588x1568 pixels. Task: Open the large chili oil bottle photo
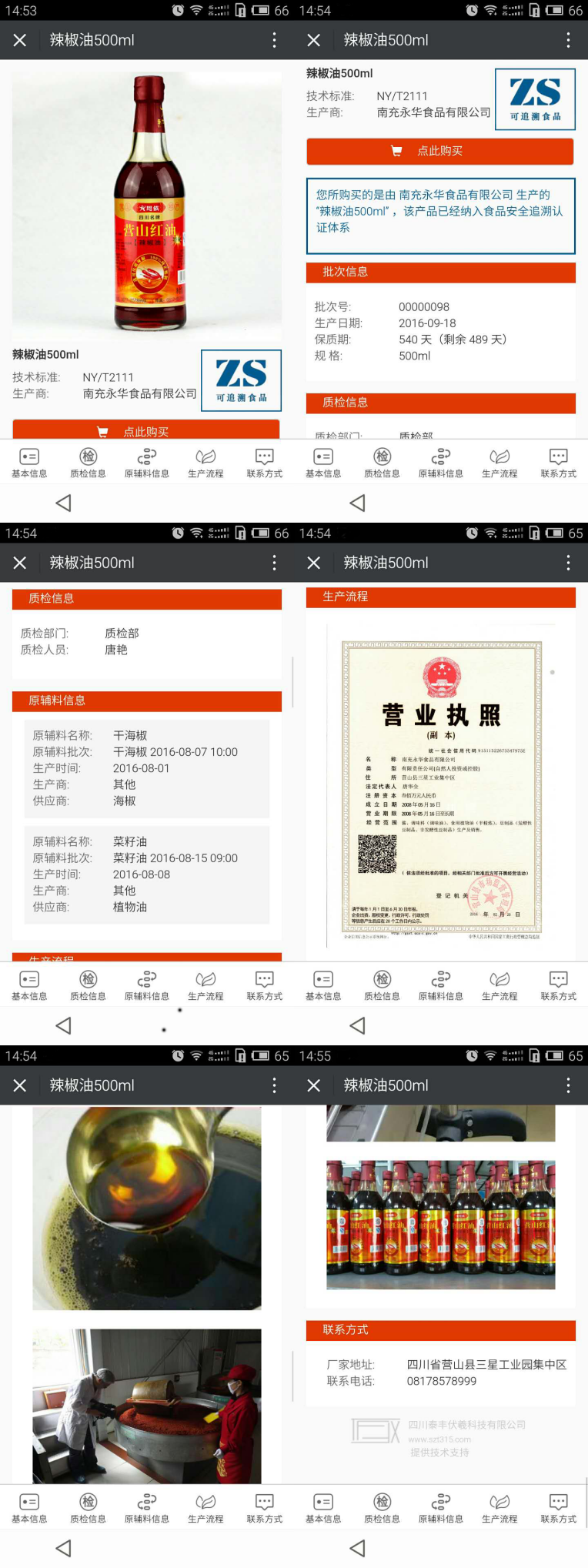(x=147, y=204)
